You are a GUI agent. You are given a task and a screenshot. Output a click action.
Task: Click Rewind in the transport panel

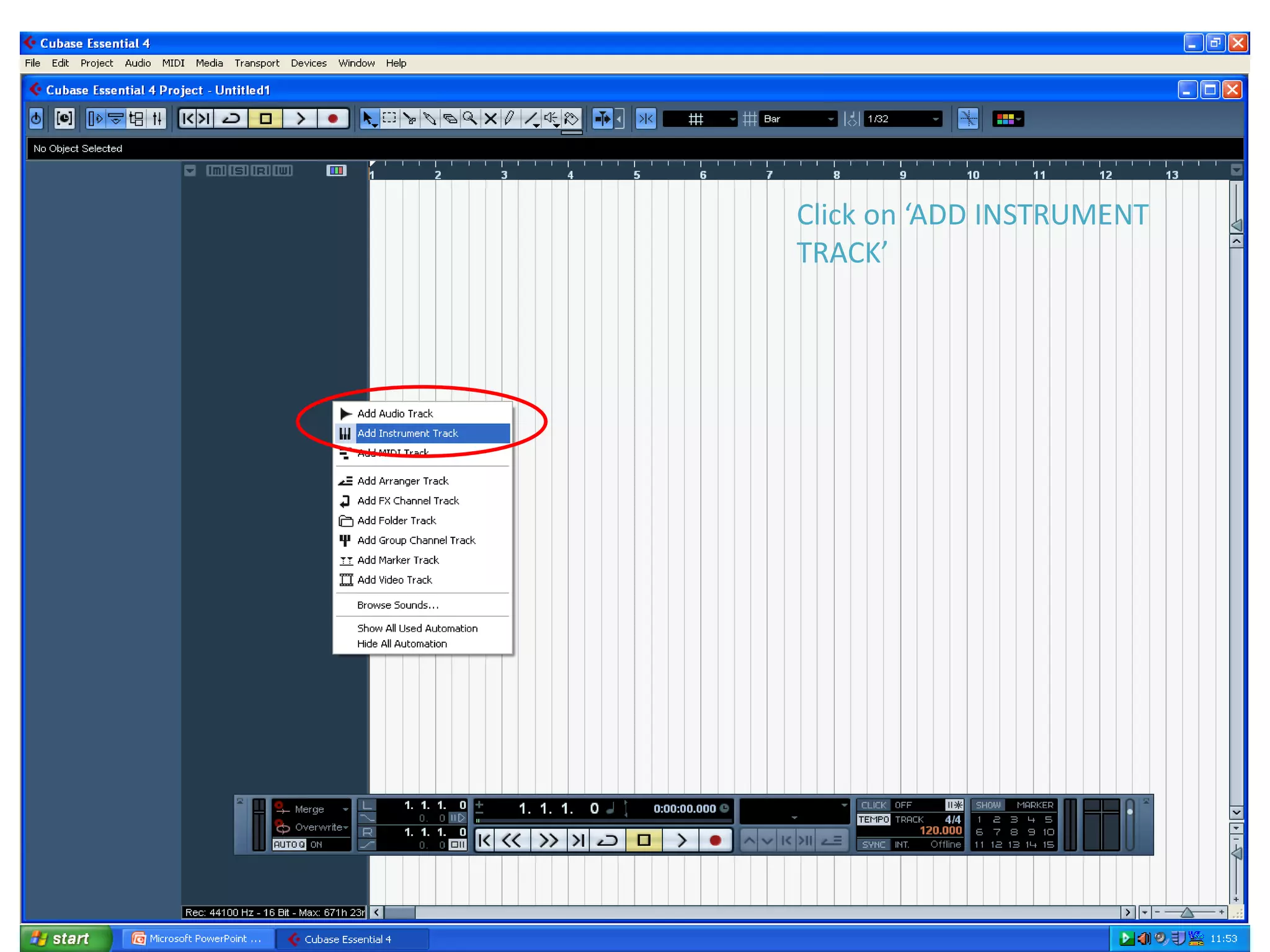(x=512, y=840)
